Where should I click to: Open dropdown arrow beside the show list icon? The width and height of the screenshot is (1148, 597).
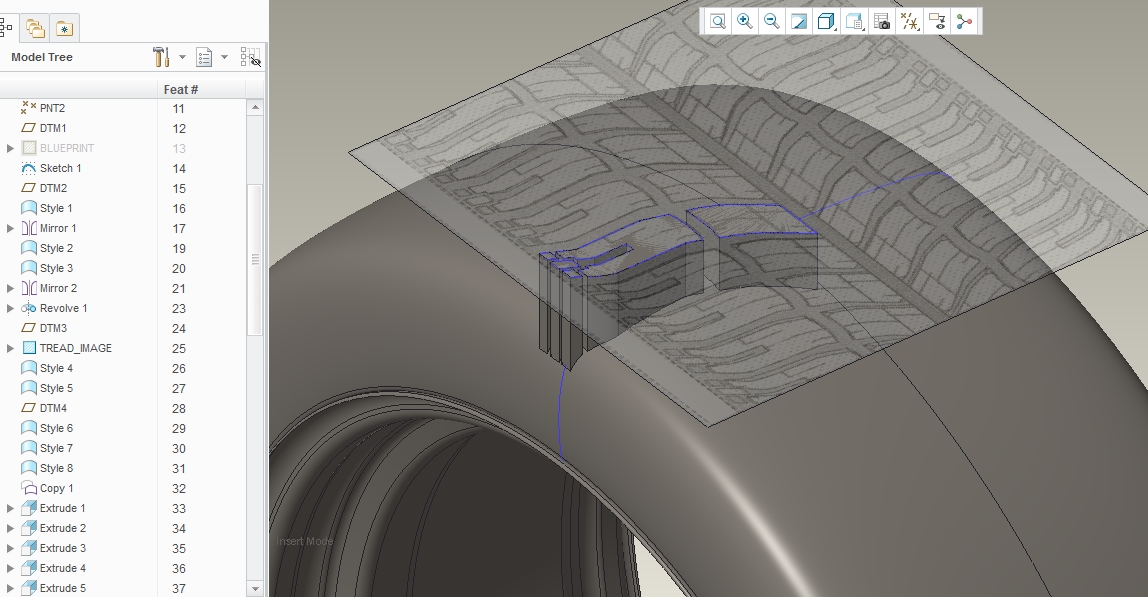(x=225, y=57)
